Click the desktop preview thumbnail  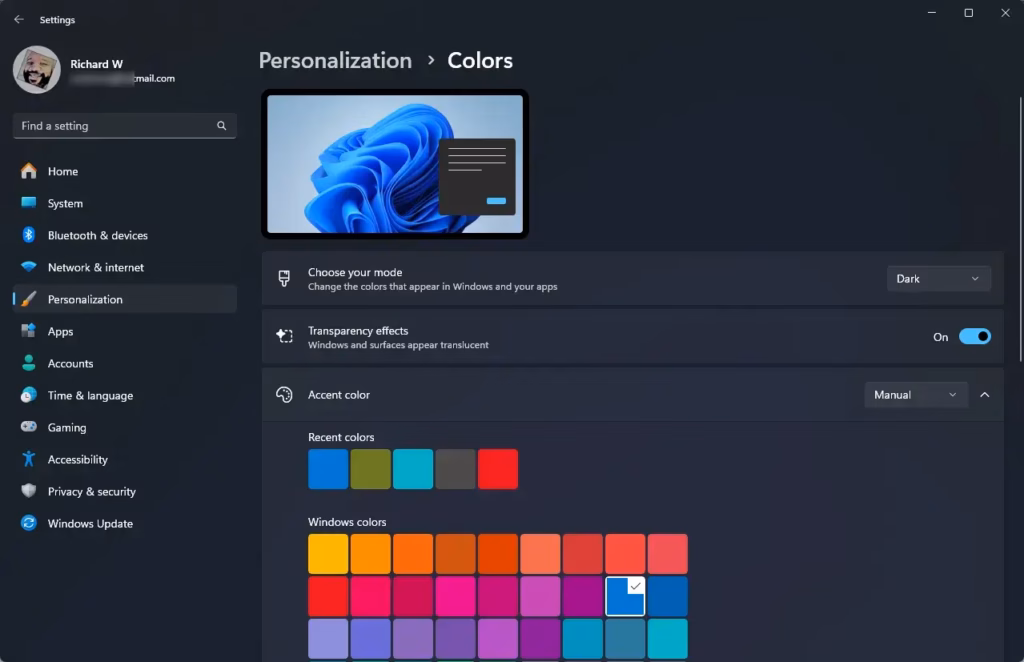click(x=395, y=164)
